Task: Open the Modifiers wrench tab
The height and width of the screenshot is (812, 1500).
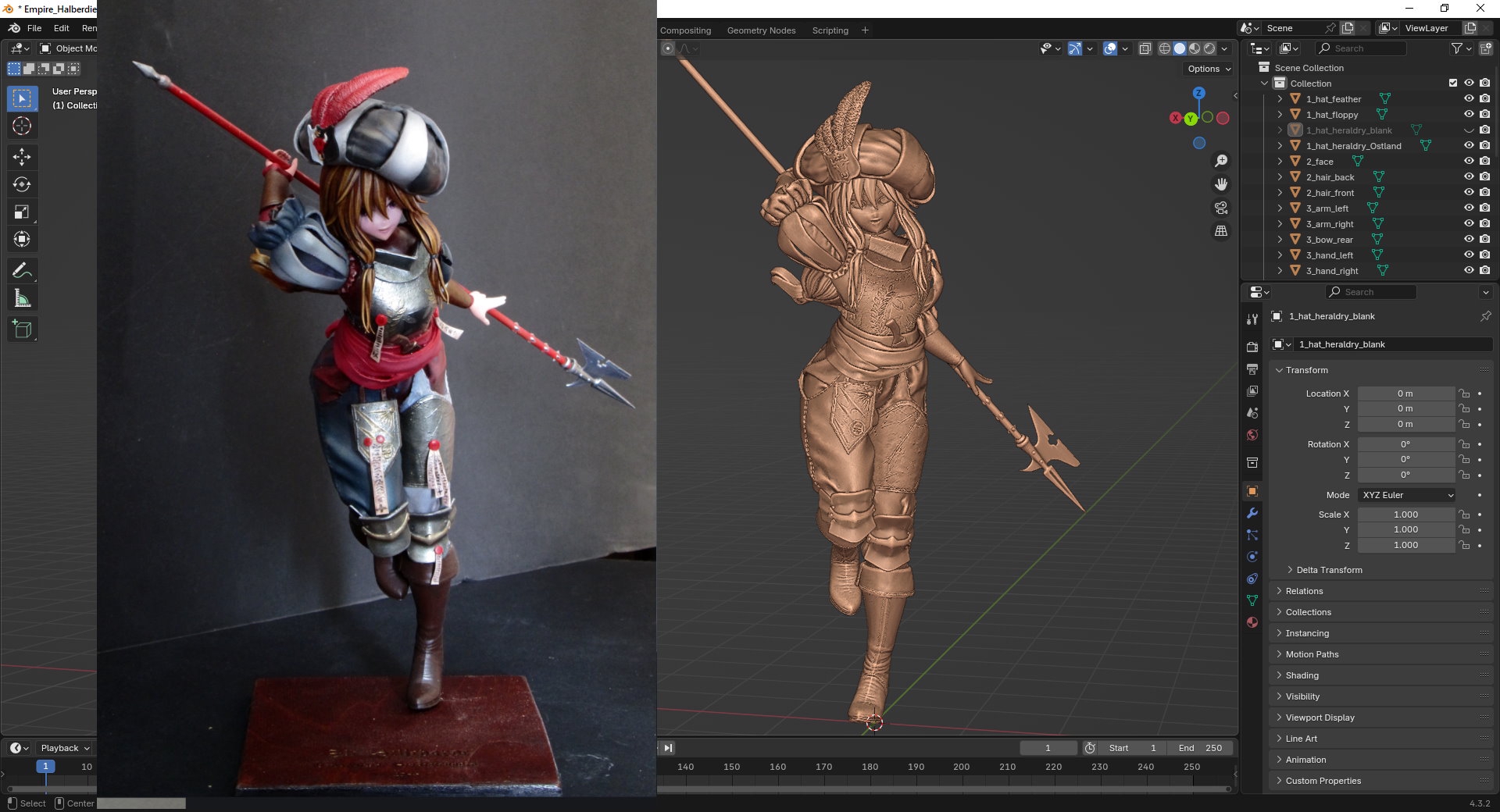Action: (x=1252, y=513)
